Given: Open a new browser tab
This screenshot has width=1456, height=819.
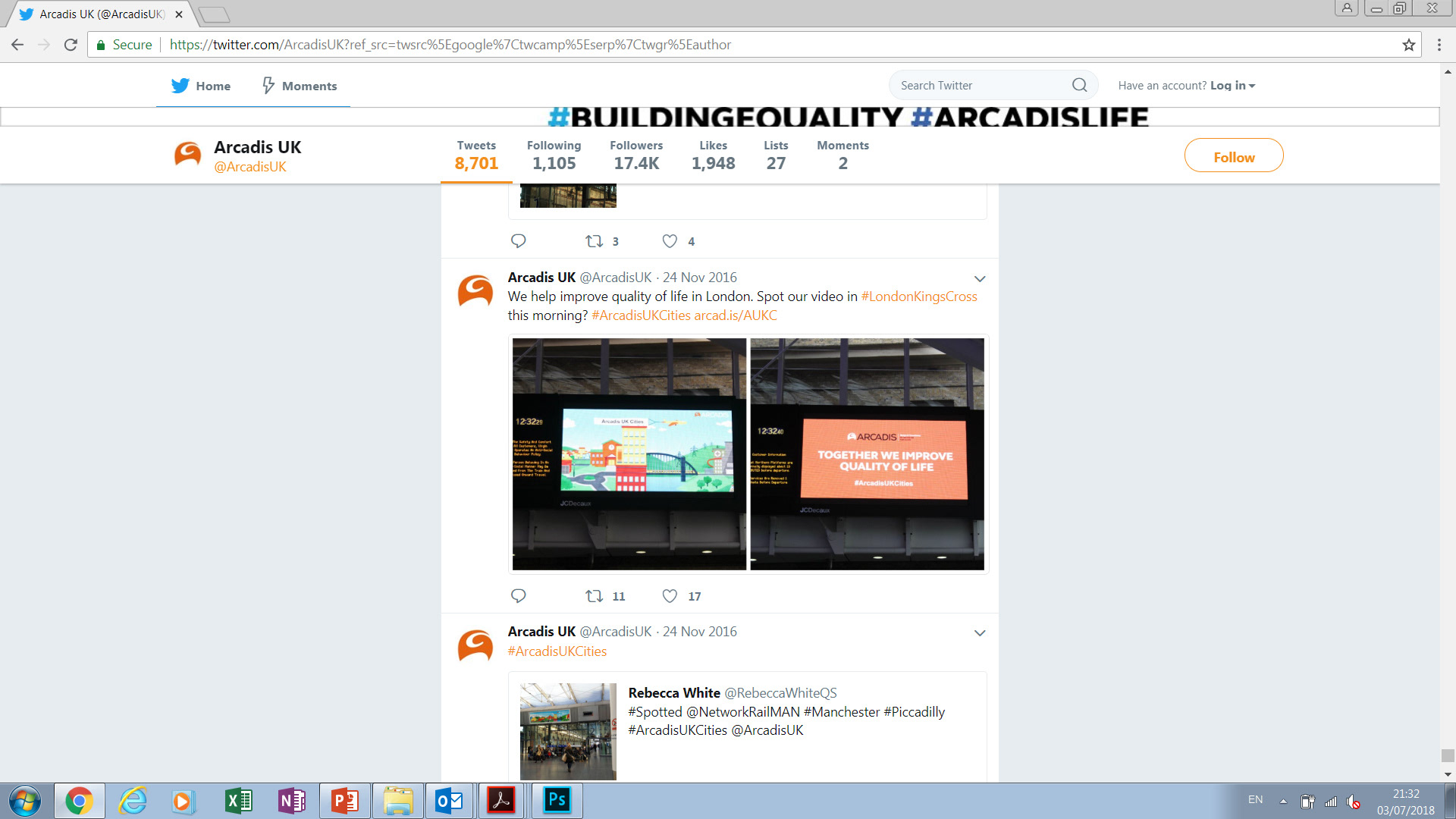Looking at the screenshot, I should pos(214,14).
